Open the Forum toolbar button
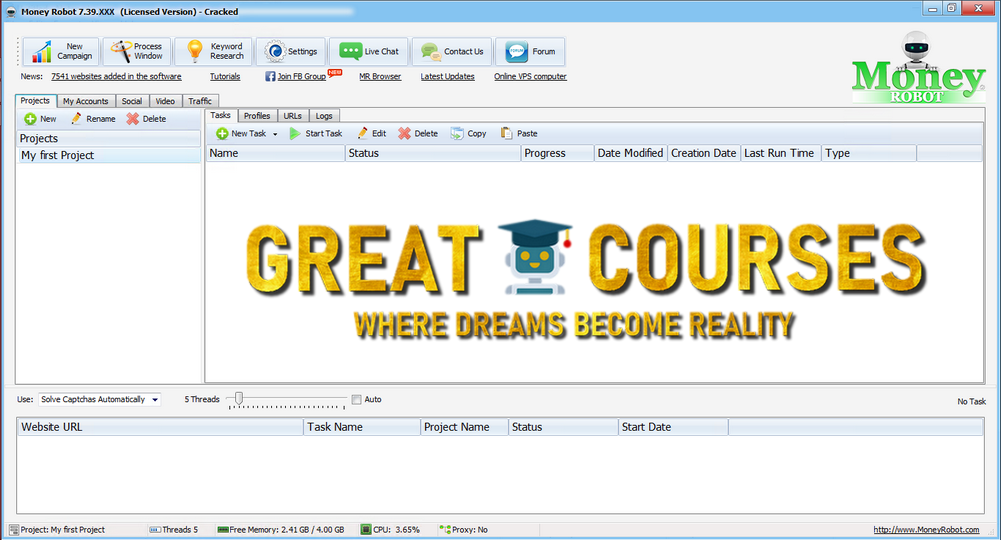The width and height of the screenshot is (1001, 540). 531,51
